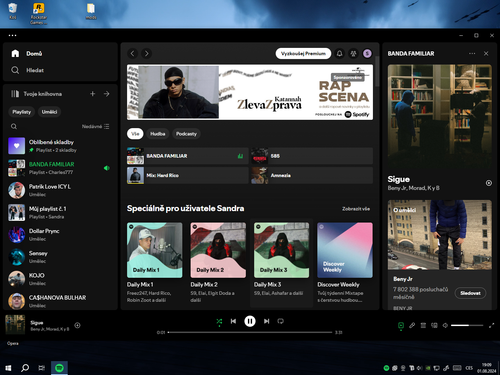Viewport: 500px width, 375px height.
Task: Open Dollar Prync artist
Action: click(60, 235)
